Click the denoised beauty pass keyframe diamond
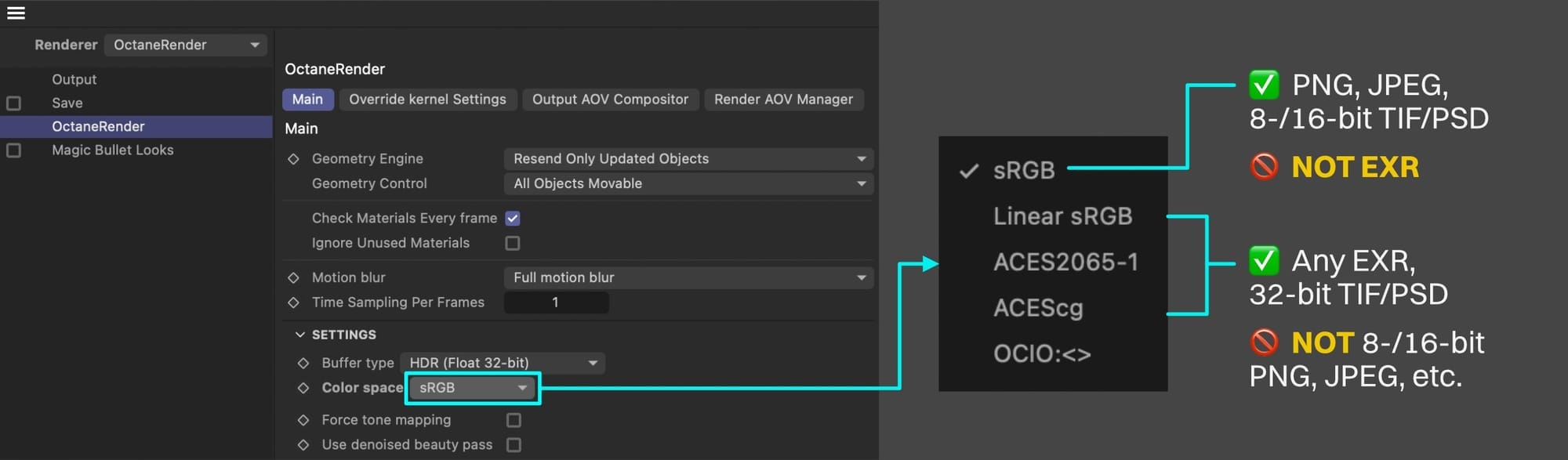Screen dimensions: 1568x460 coord(303,445)
